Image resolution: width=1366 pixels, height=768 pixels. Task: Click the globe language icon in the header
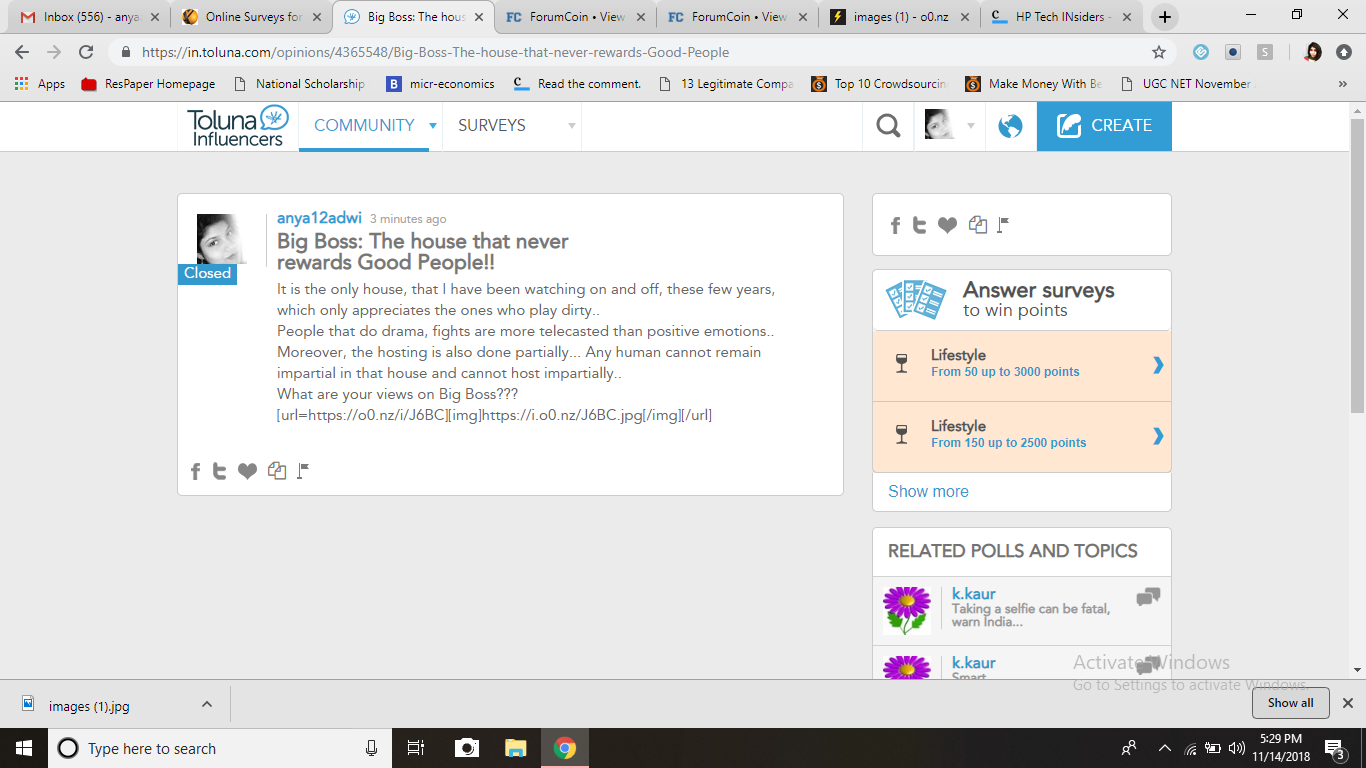click(1010, 126)
